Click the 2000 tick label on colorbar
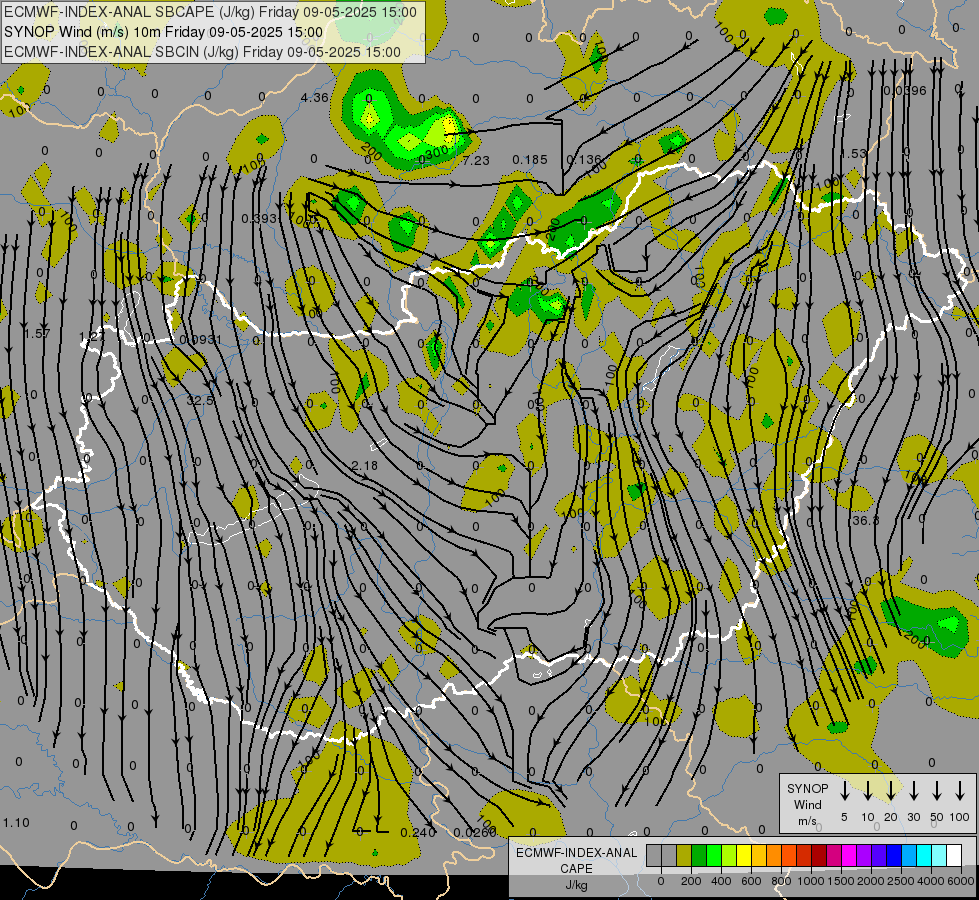979x900 pixels. pyautogui.click(x=871, y=881)
